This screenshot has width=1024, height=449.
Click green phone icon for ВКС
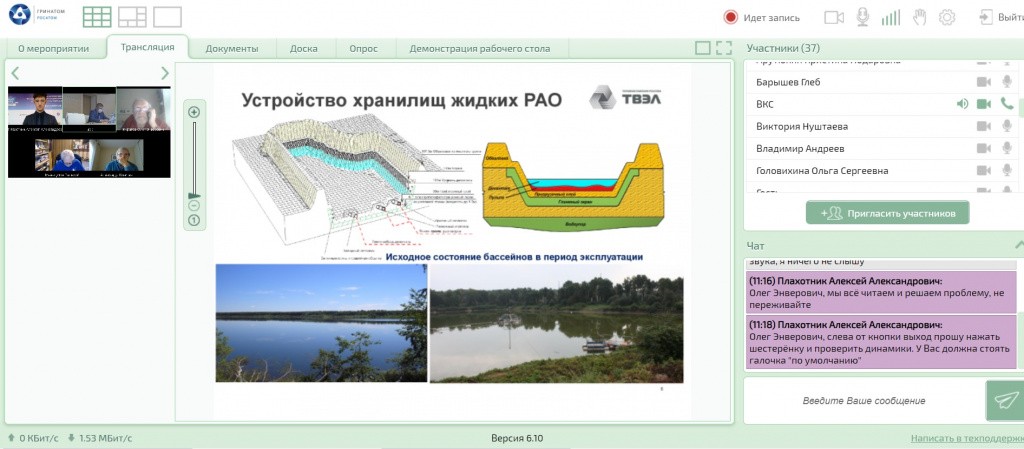click(x=1007, y=104)
